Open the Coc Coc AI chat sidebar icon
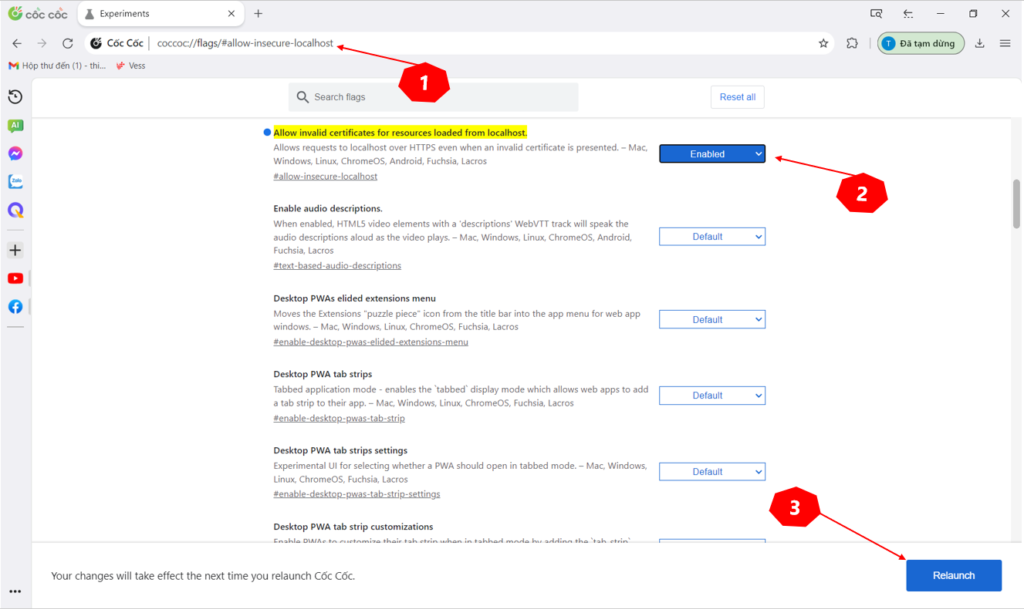Viewport: 1024px width, 609px height. [15, 125]
